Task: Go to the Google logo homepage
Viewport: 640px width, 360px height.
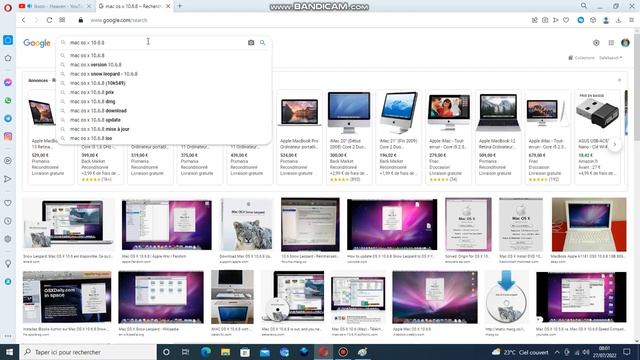Action: 37,43
